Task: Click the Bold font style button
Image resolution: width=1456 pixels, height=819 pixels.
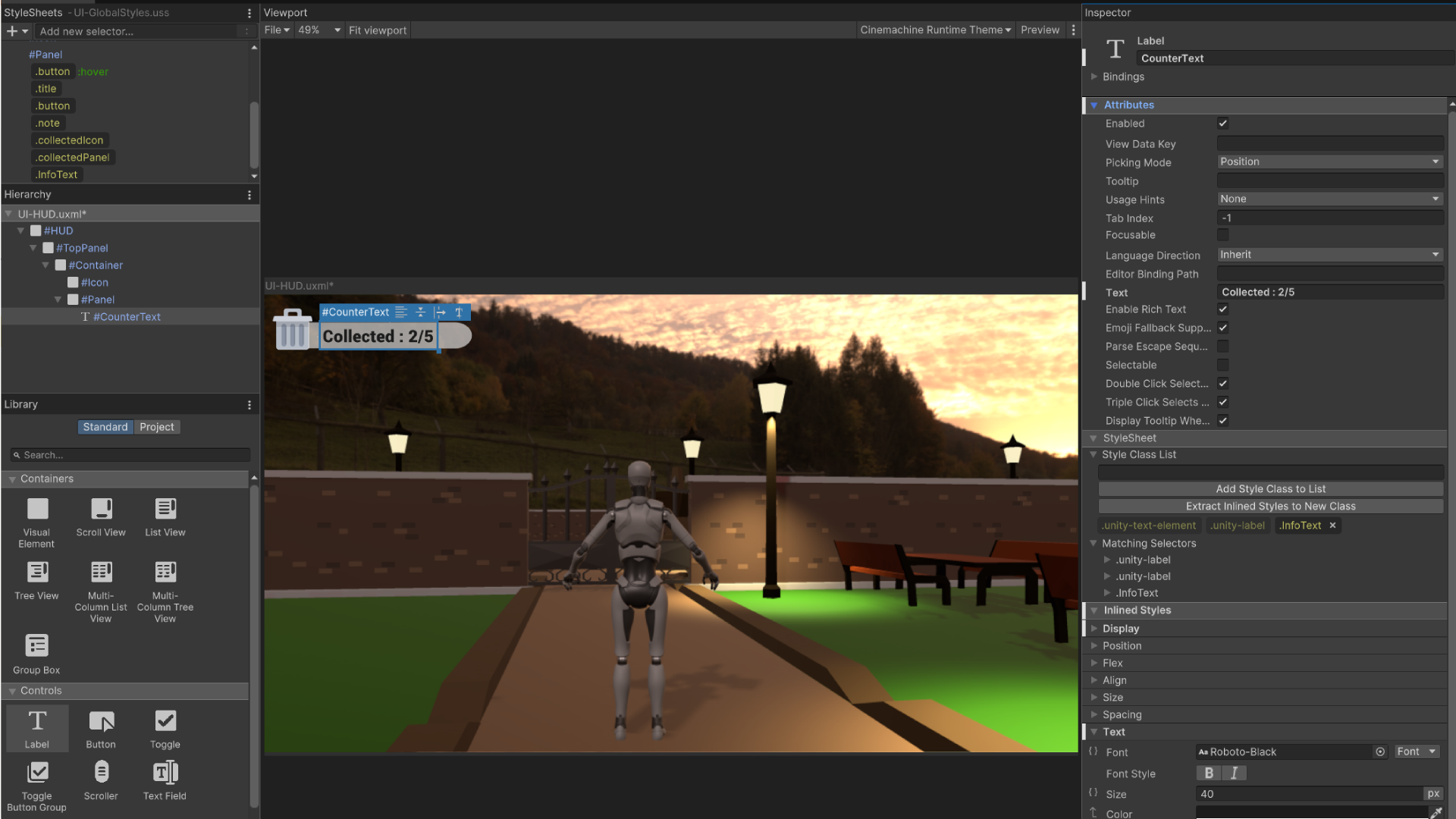Action: click(x=1209, y=773)
